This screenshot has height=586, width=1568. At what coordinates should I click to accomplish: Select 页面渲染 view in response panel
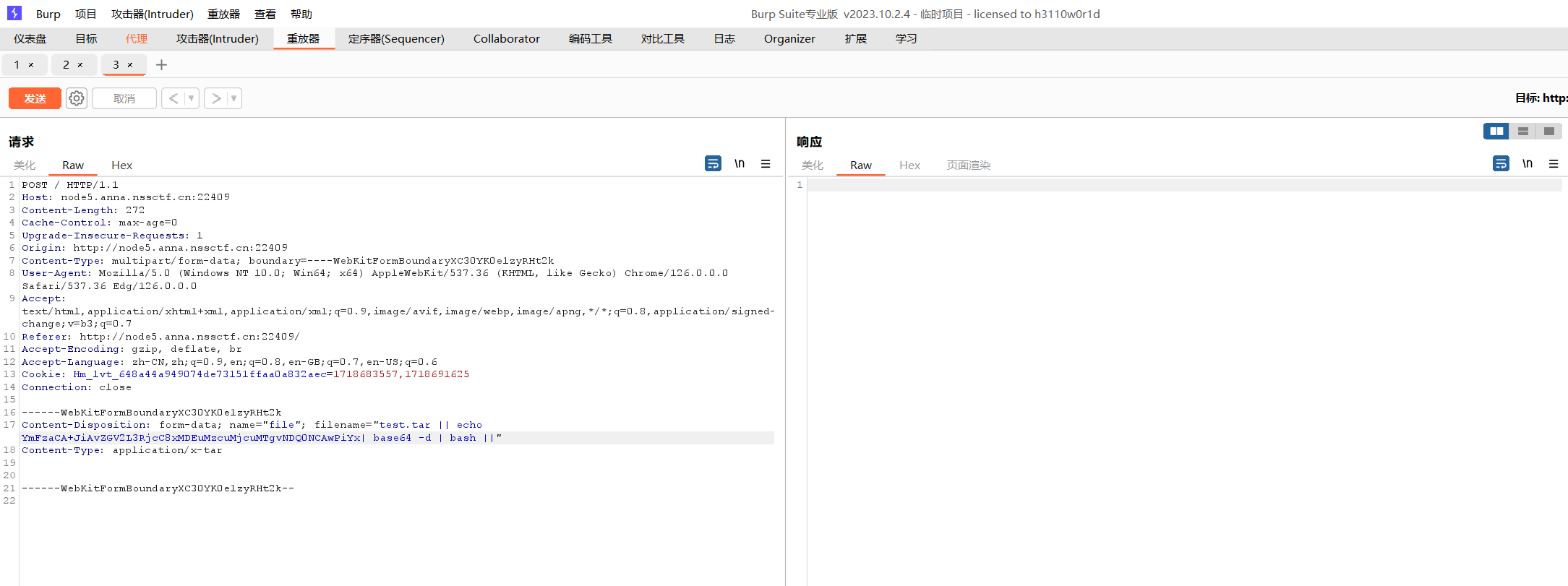coord(969,165)
